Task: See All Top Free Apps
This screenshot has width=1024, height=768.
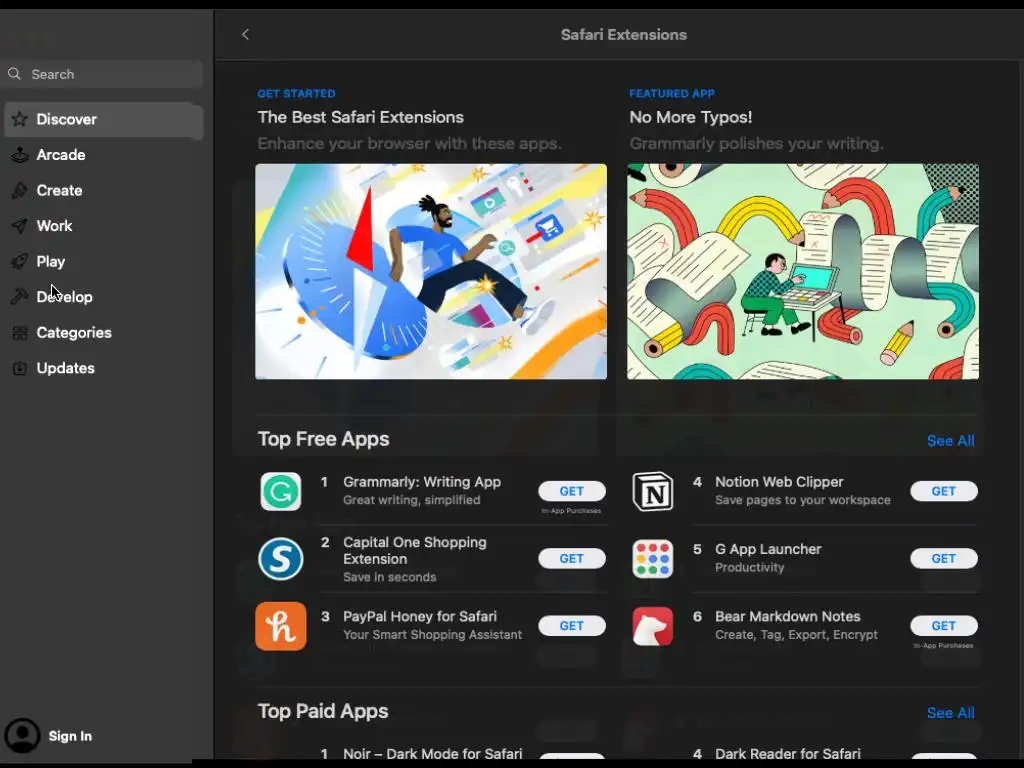Action: click(951, 441)
